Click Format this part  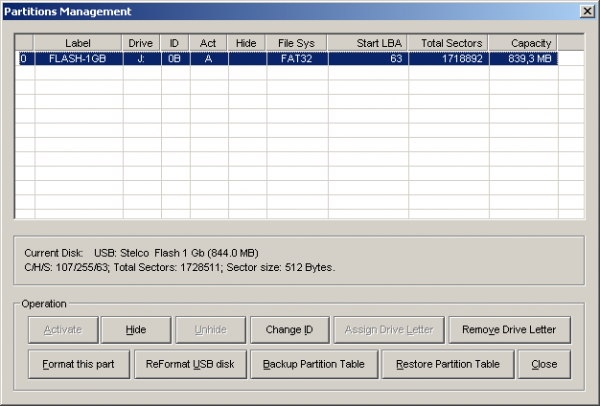tap(79, 364)
